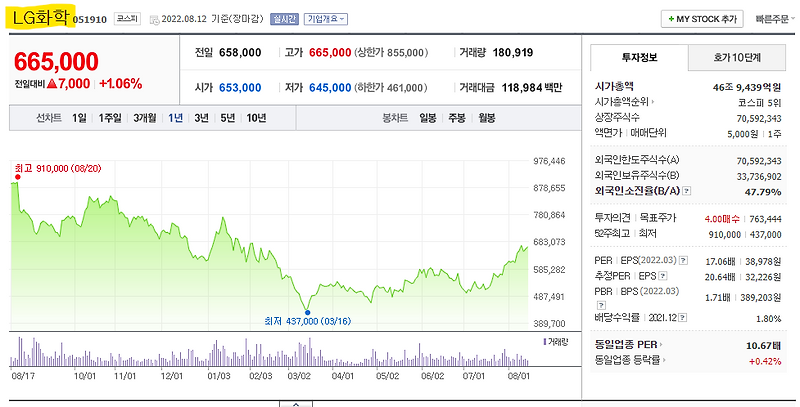Click 동일업종 PER value 10.67배
This screenshot has width=800, height=407.
[x=764, y=346]
